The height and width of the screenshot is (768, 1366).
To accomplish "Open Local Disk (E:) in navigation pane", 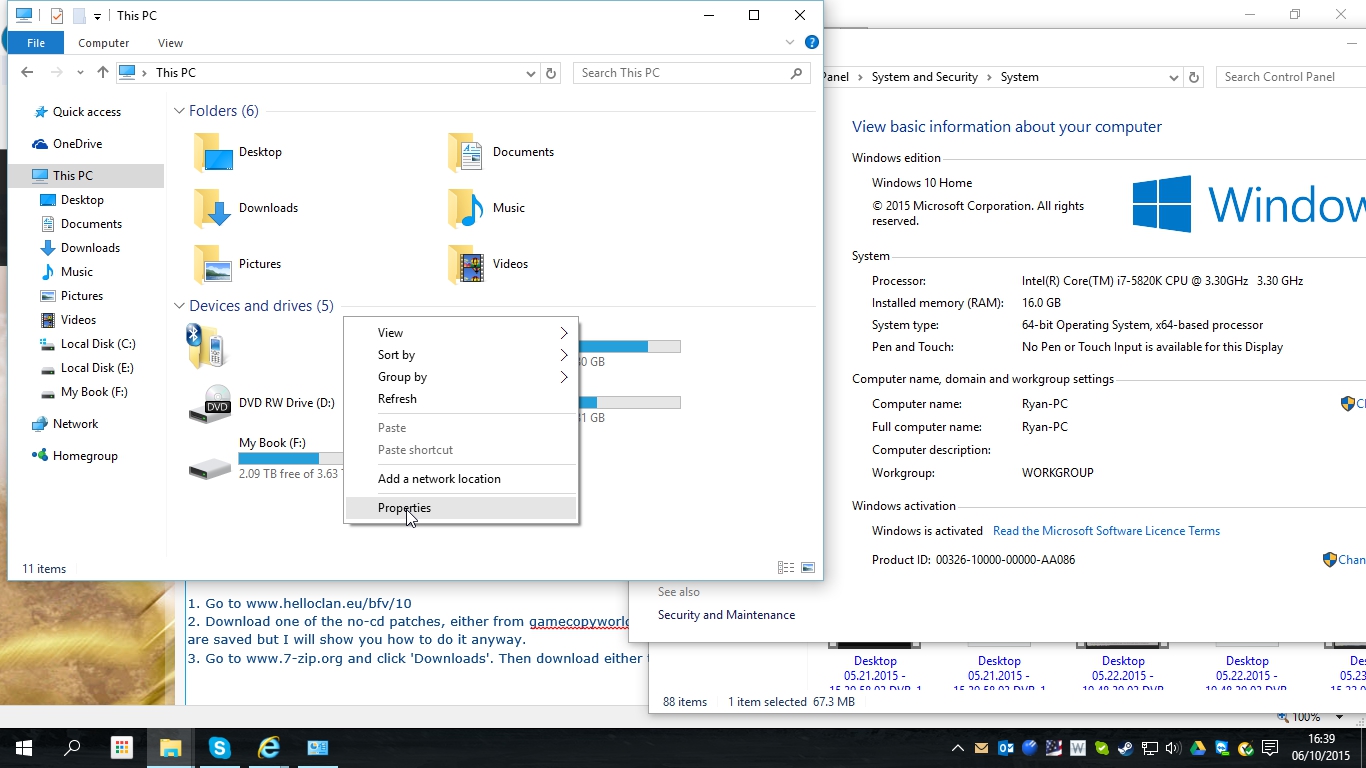I will 87,368.
